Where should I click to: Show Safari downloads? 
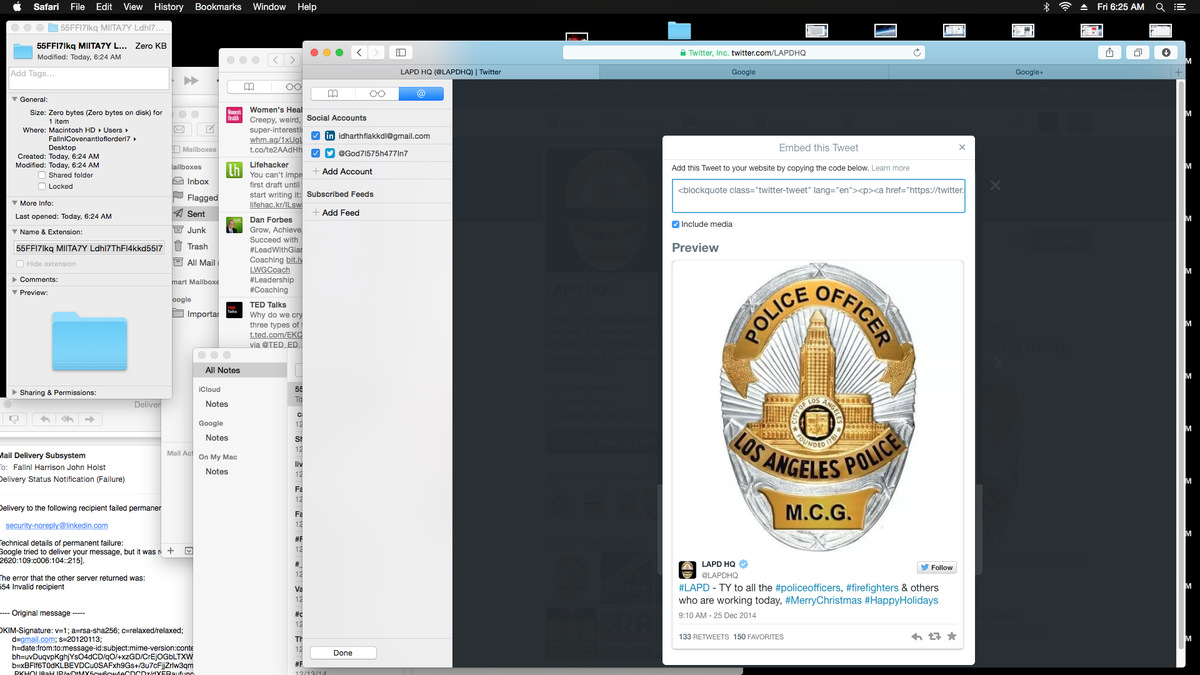point(1166,52)
